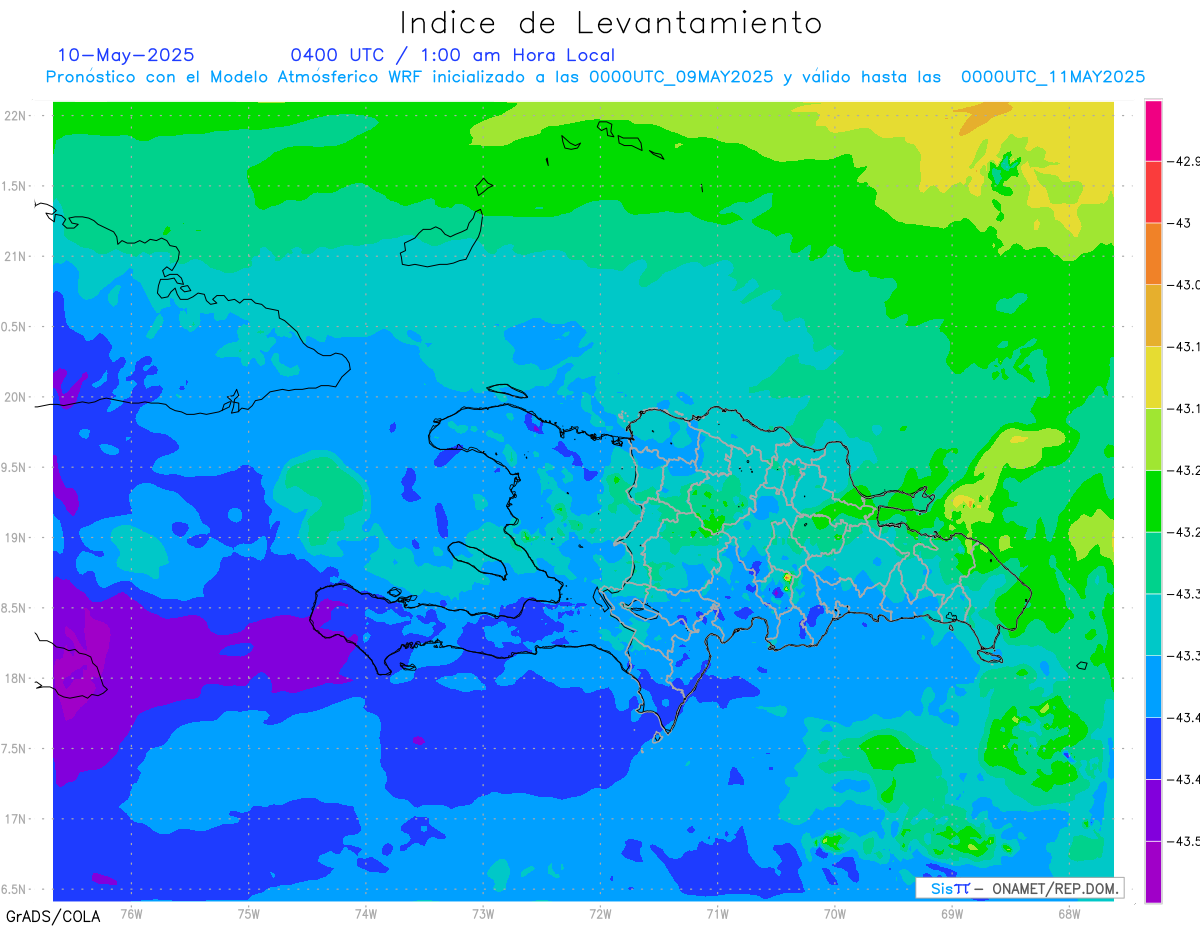Click the "74W" longitude label
Viewport: 1200px width, 927px height.
click(x=366, y=914)
